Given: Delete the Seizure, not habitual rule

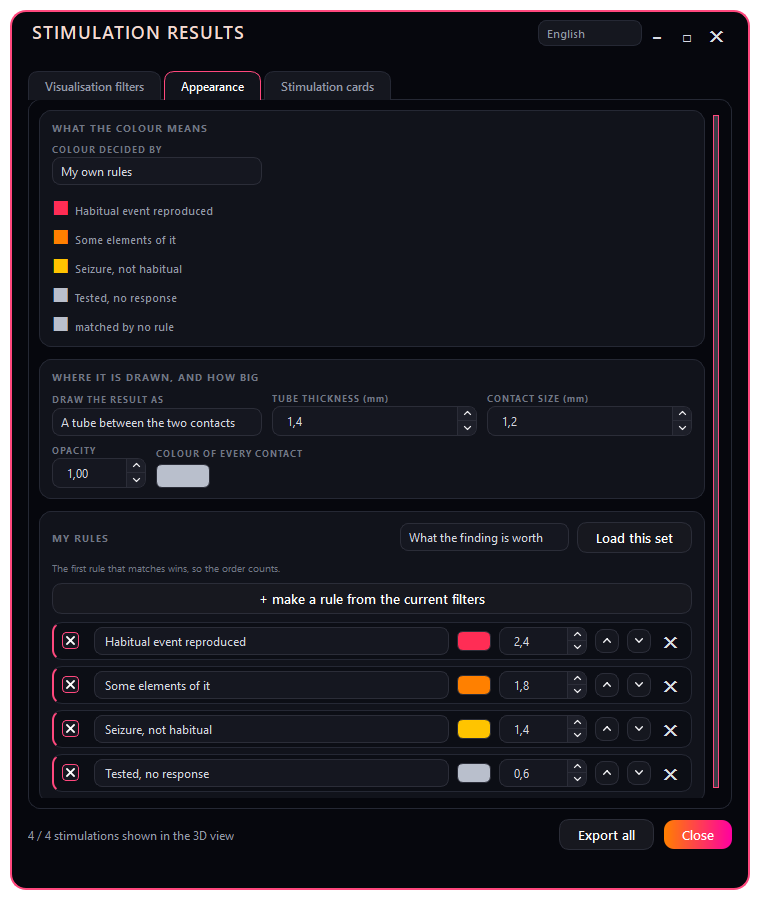Looking at the screenshot, I should (670, 731).
